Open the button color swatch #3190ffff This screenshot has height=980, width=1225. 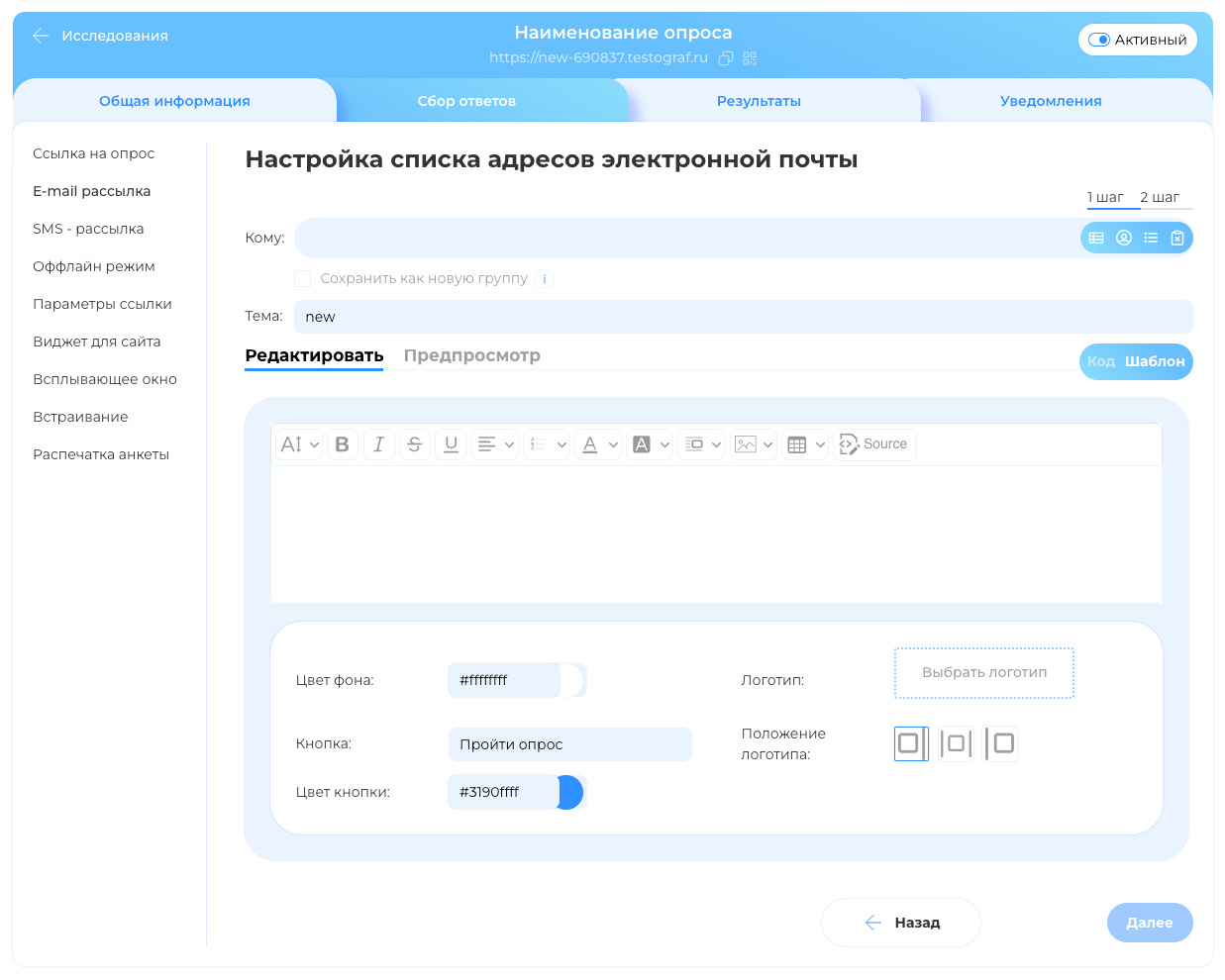570,792
